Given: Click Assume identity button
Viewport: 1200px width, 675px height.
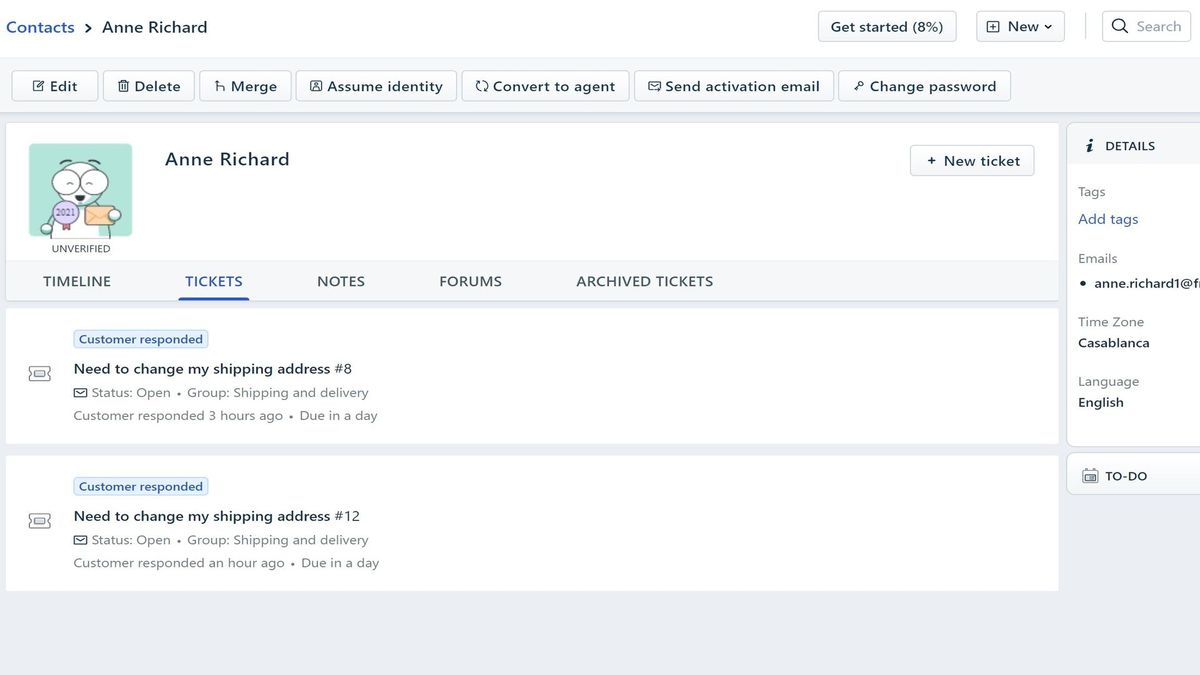Looking at the screenshot, I should pyautogui.click(x=376, y=86).
